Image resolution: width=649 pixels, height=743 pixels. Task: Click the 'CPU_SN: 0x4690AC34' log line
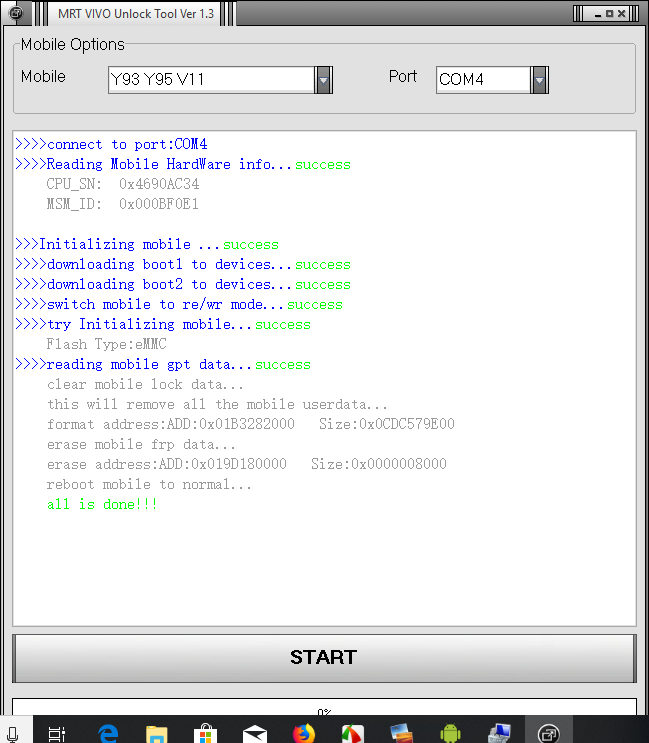[x=123, y=184]
